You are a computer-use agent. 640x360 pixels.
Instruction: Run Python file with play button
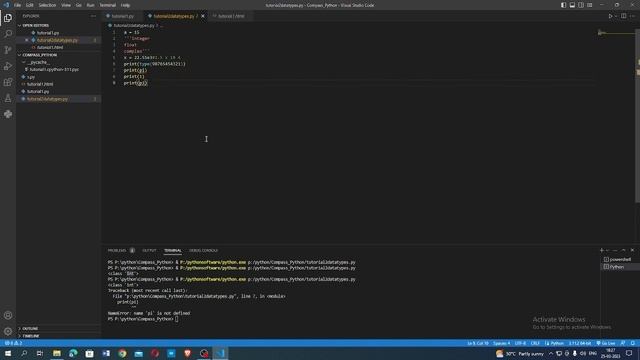(x=610, y=16)
